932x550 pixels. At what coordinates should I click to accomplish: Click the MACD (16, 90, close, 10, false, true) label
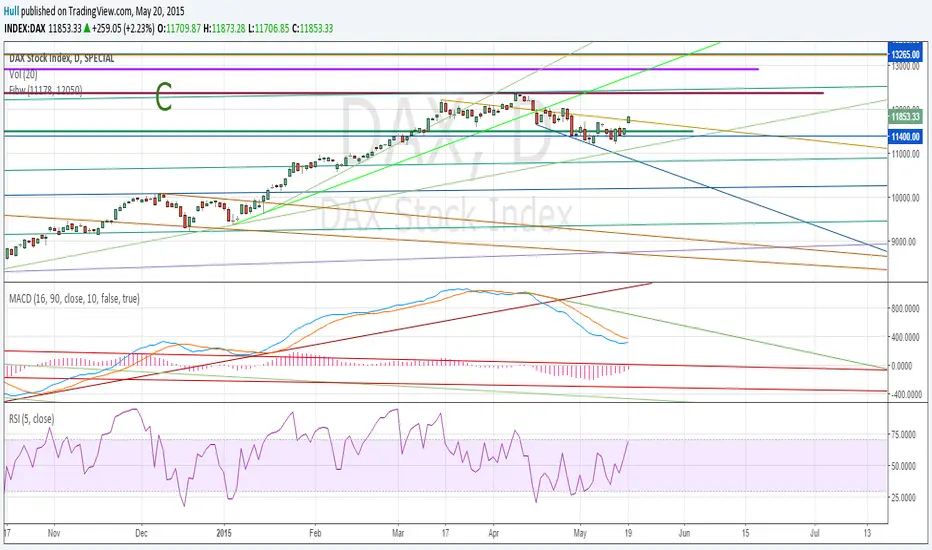[x=74, y=298]
